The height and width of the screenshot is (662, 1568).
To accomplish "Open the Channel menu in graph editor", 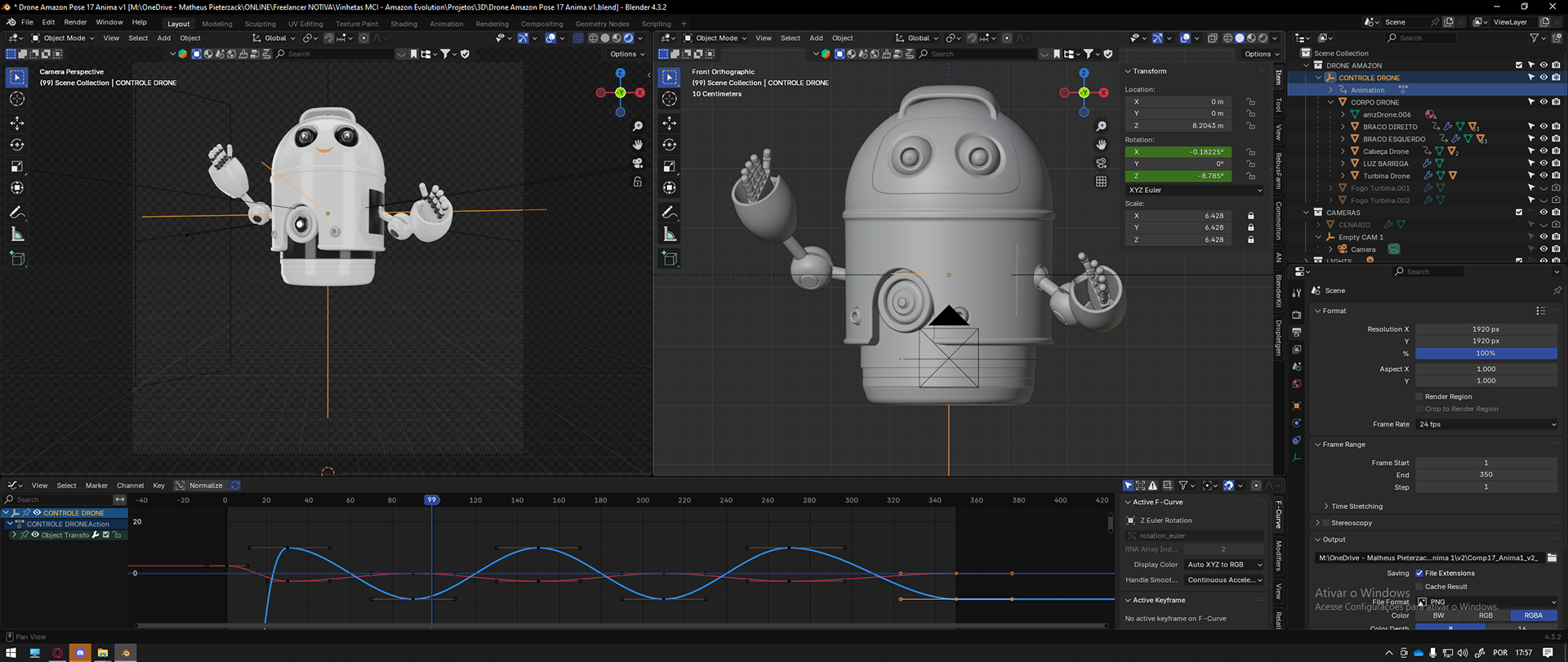I will click(130, 485).
